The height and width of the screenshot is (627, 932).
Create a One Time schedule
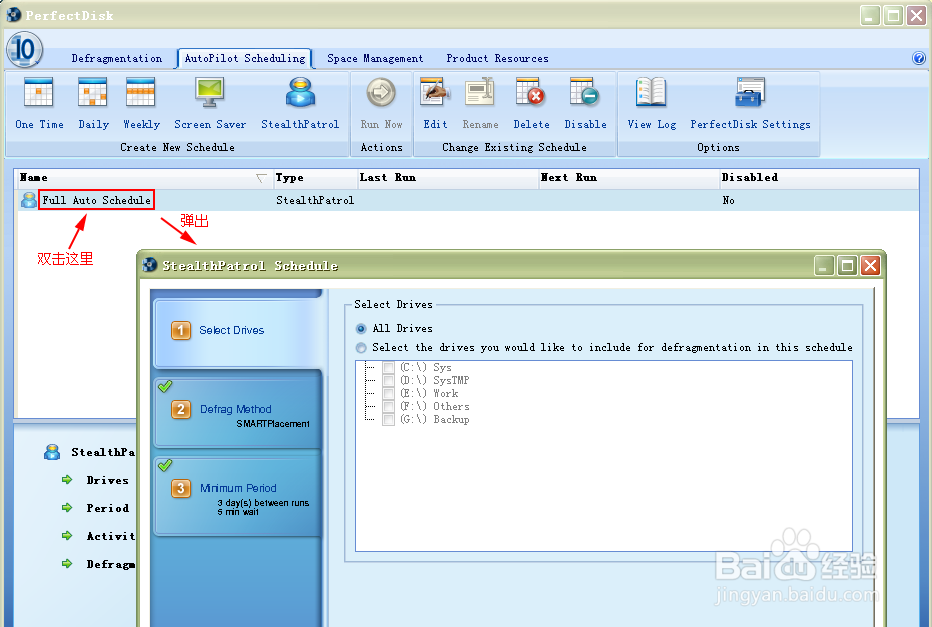tap(39, 102)
